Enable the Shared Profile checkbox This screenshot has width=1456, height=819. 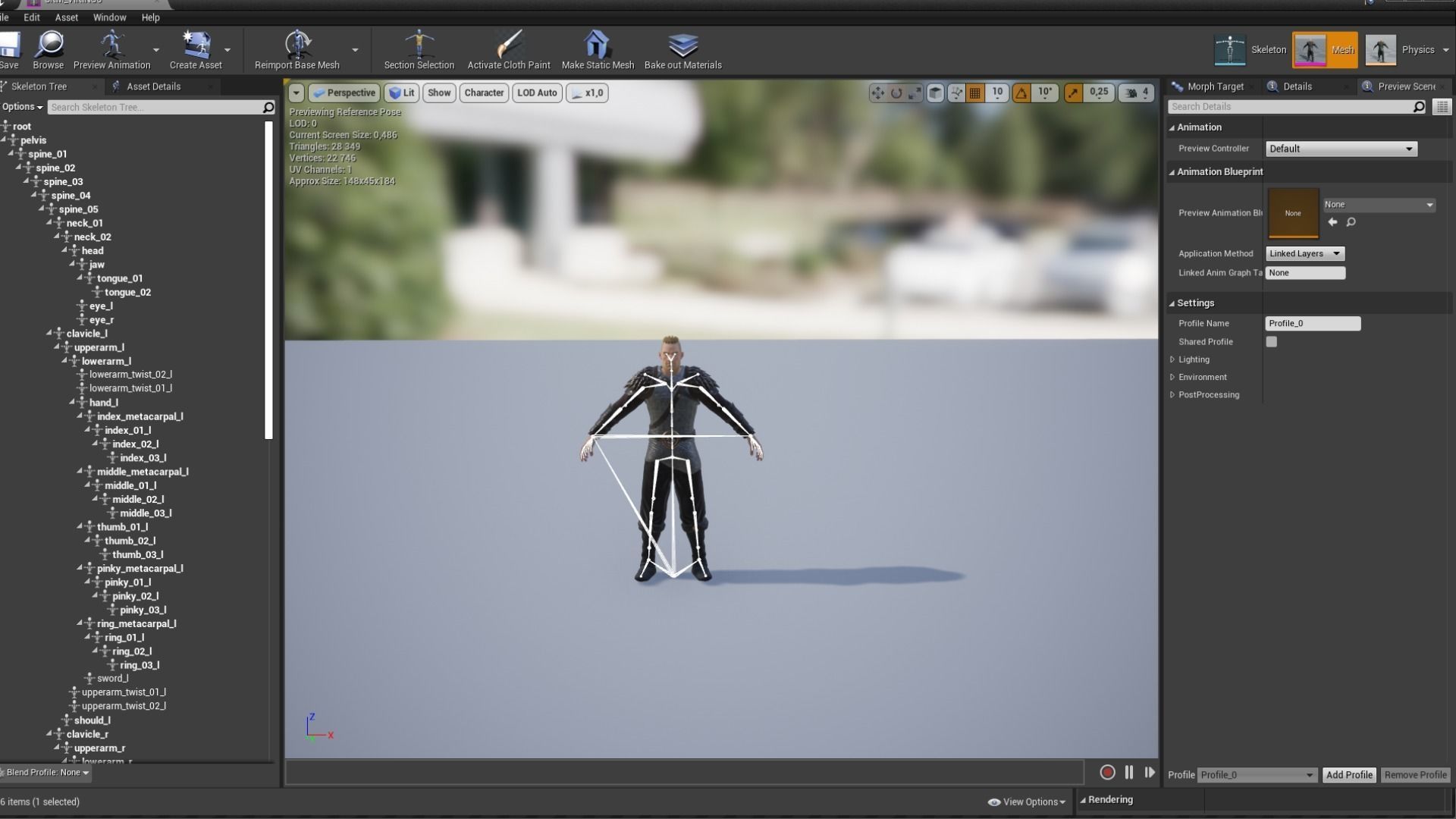(x=1272, y=342)
